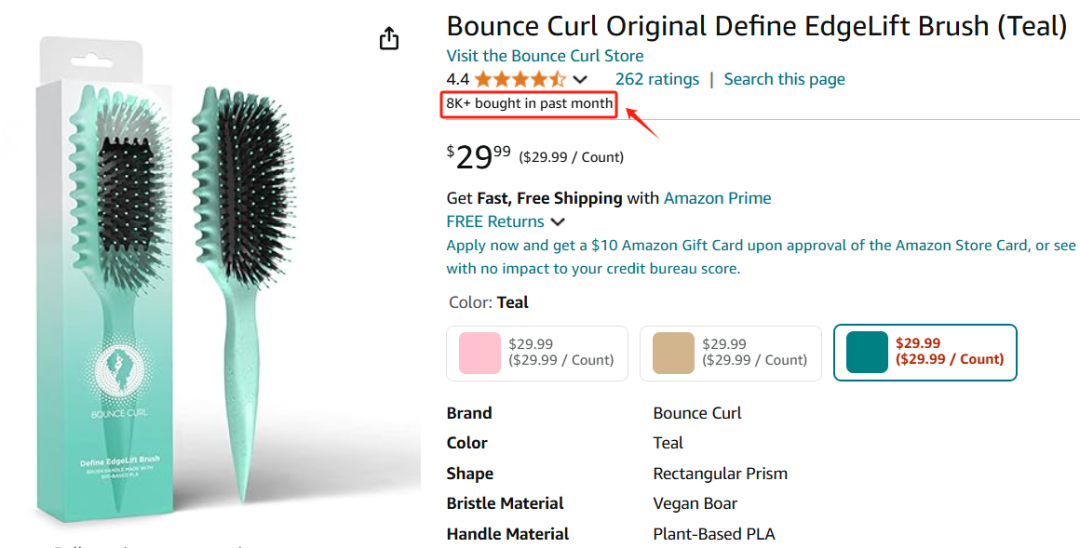1080x548 pixels.
Task: Click the Plant-Based PLA handle material value
Action: [713, 534]
